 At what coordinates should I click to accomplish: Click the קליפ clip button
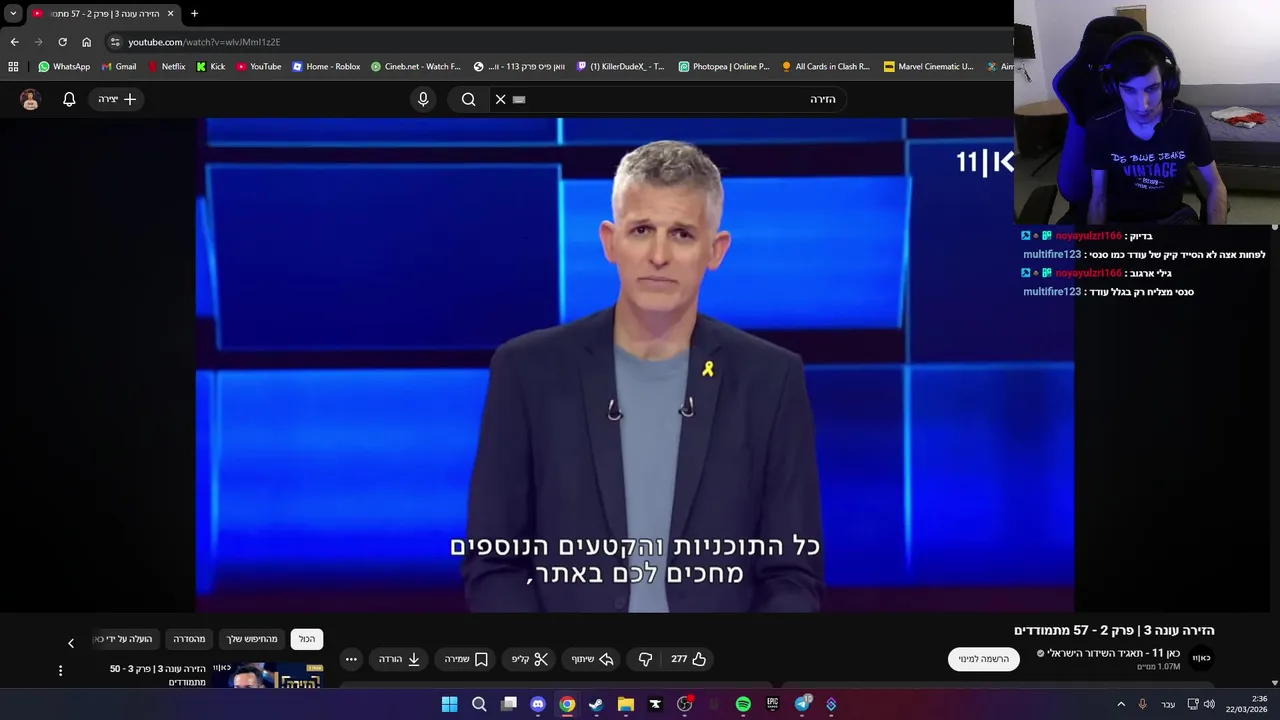530,659
